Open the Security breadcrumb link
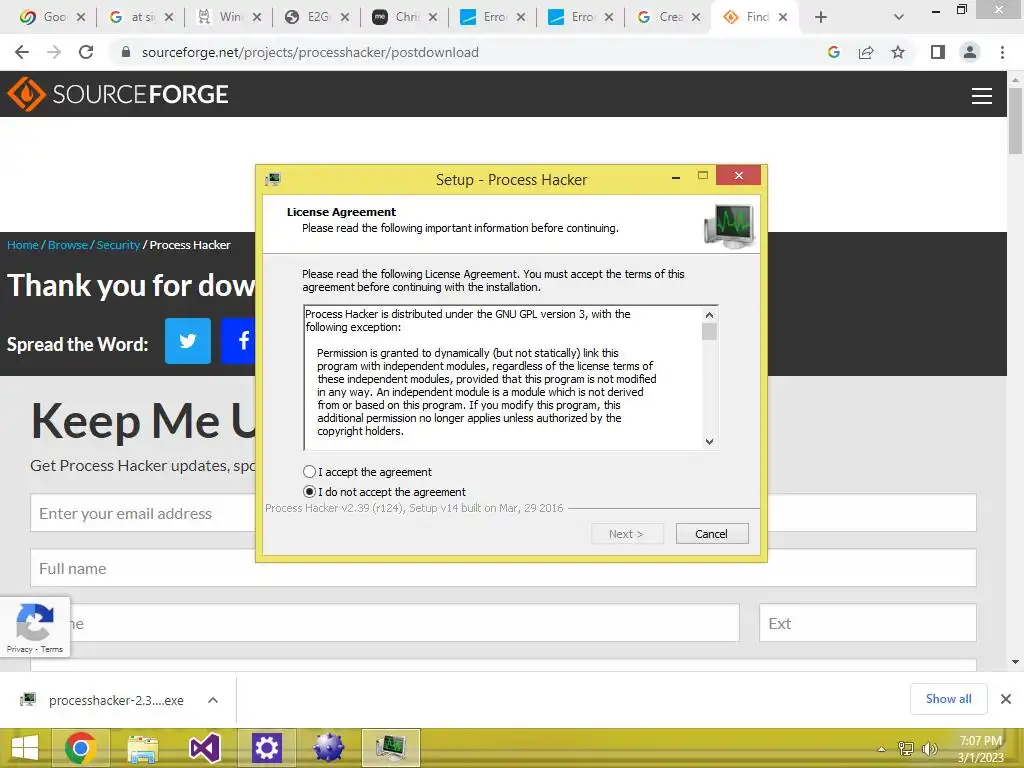1024x768 pixels. click(118, 245)
